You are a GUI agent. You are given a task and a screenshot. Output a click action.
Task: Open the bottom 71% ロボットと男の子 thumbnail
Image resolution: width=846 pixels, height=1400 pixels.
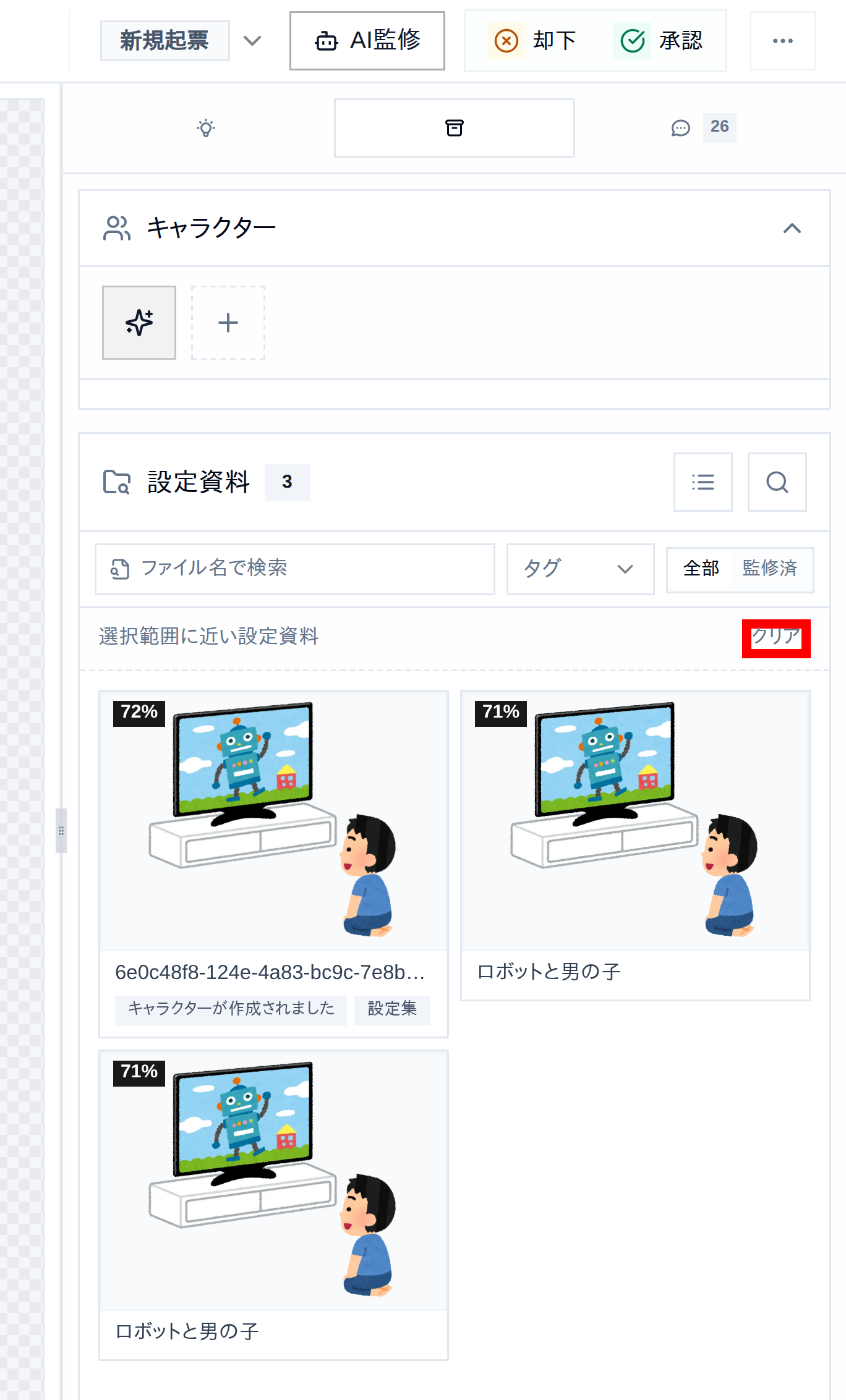click(x=274, y=1181)
